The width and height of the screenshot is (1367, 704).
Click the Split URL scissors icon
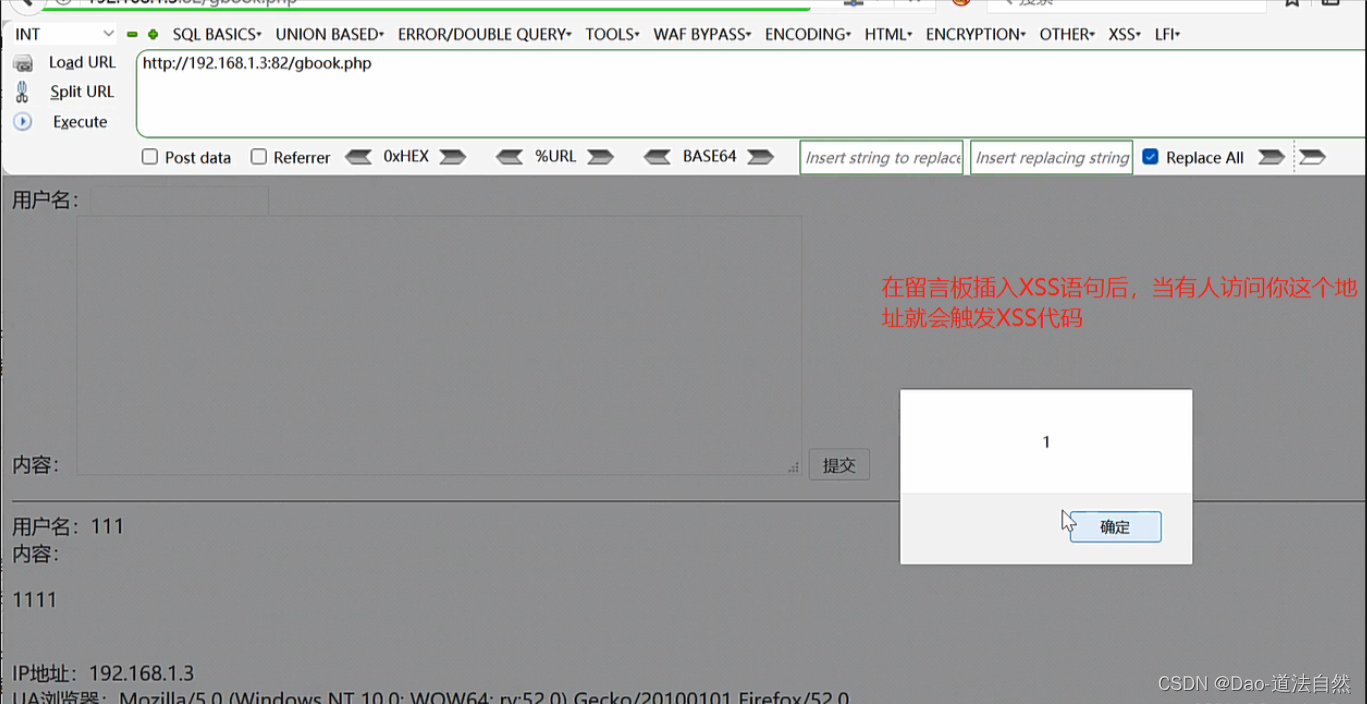tap(21, 91)
